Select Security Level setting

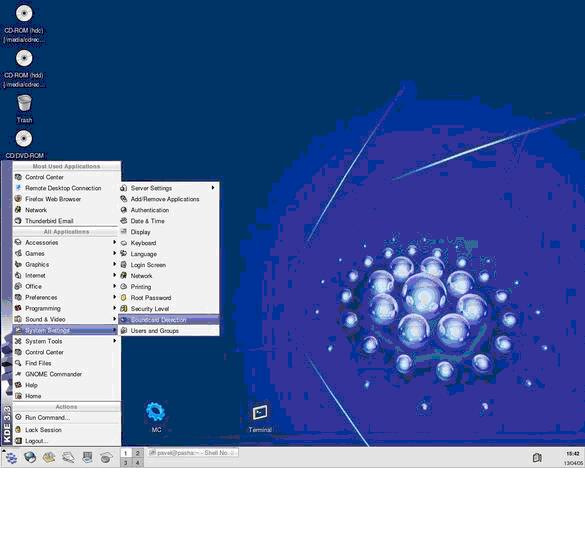coord(169,309)
